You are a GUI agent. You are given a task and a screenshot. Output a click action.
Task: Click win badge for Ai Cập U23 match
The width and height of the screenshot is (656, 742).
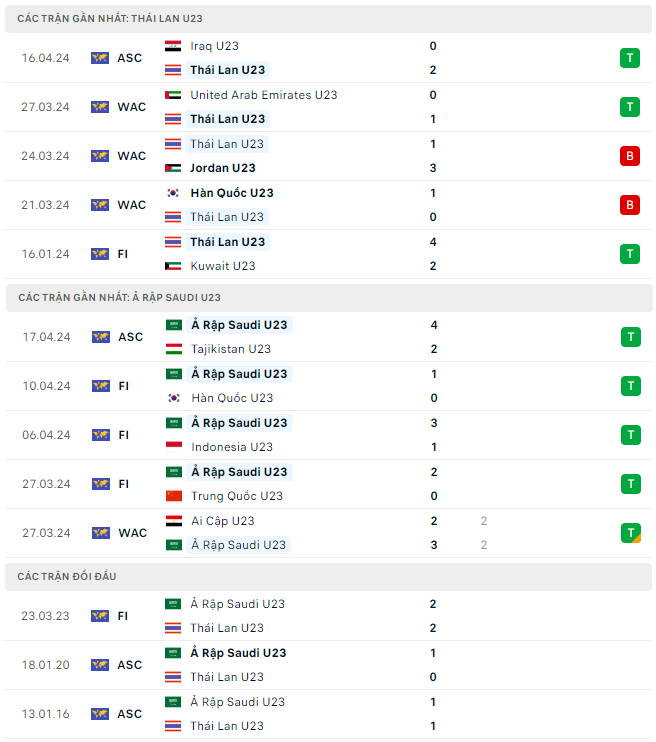pos(630,533)
